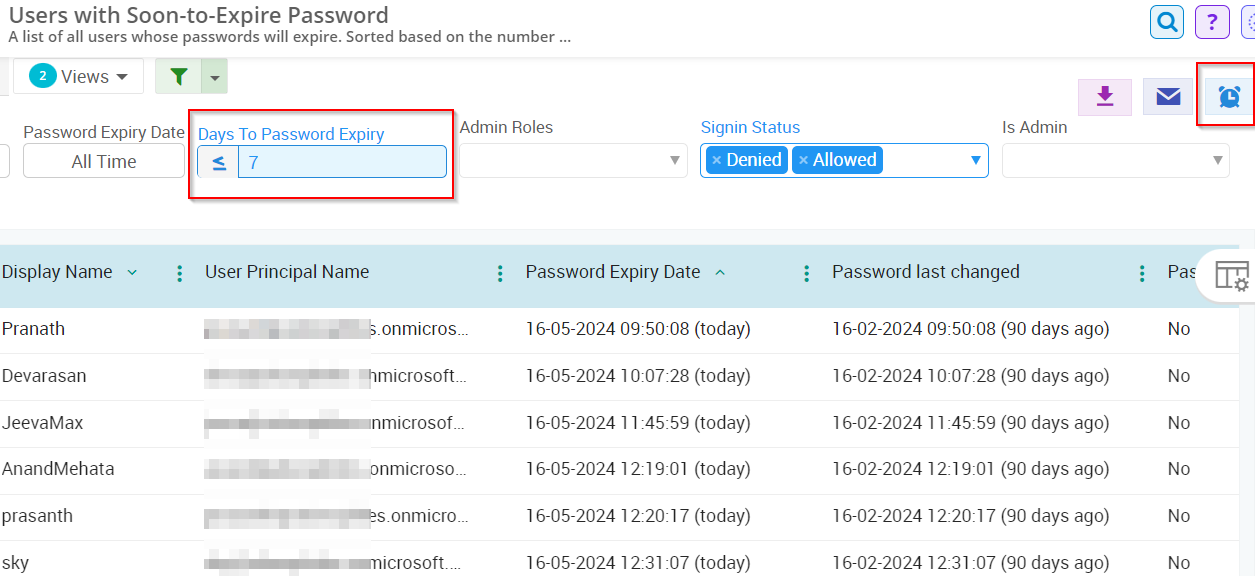Open the schedule alarm clock icon

coord(1229,97)
